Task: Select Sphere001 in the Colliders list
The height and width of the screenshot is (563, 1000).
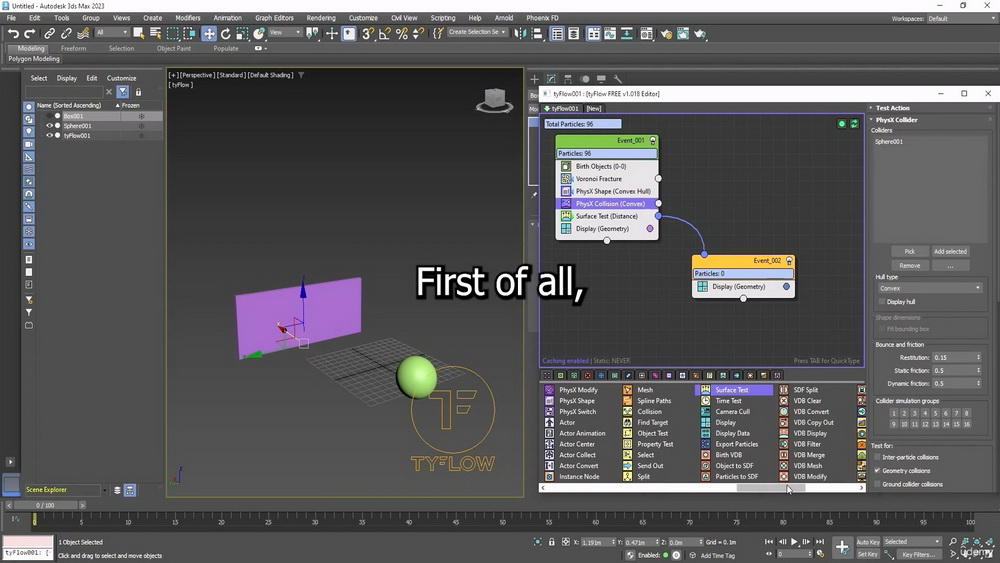Action: [x=888, y=142]
